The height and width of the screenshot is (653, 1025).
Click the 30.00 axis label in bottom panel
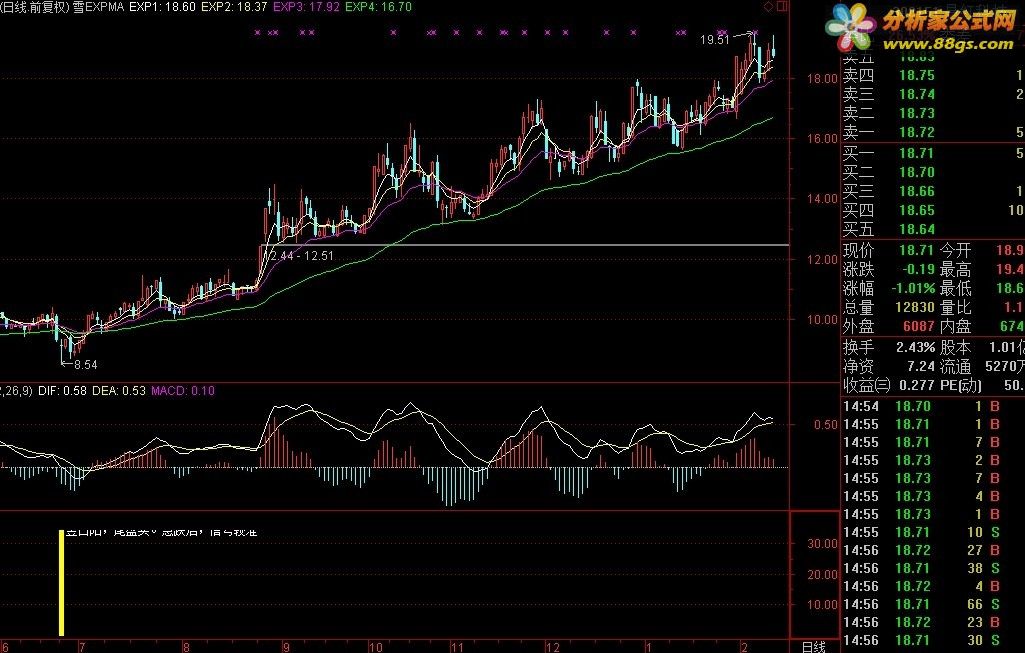822,544
